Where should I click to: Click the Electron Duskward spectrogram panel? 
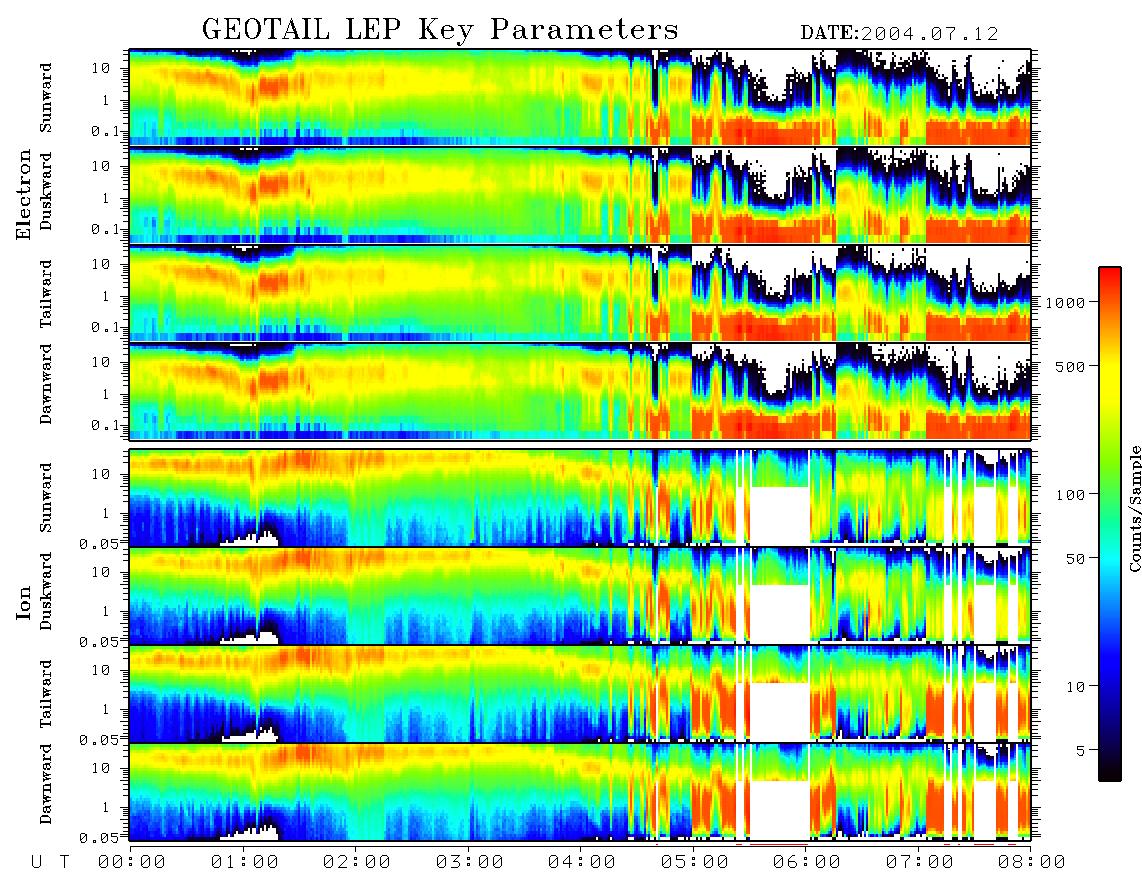tap(580, 195)
